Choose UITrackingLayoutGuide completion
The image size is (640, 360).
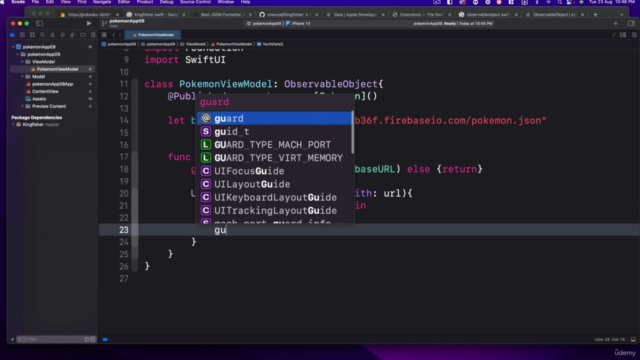point(274,211)
